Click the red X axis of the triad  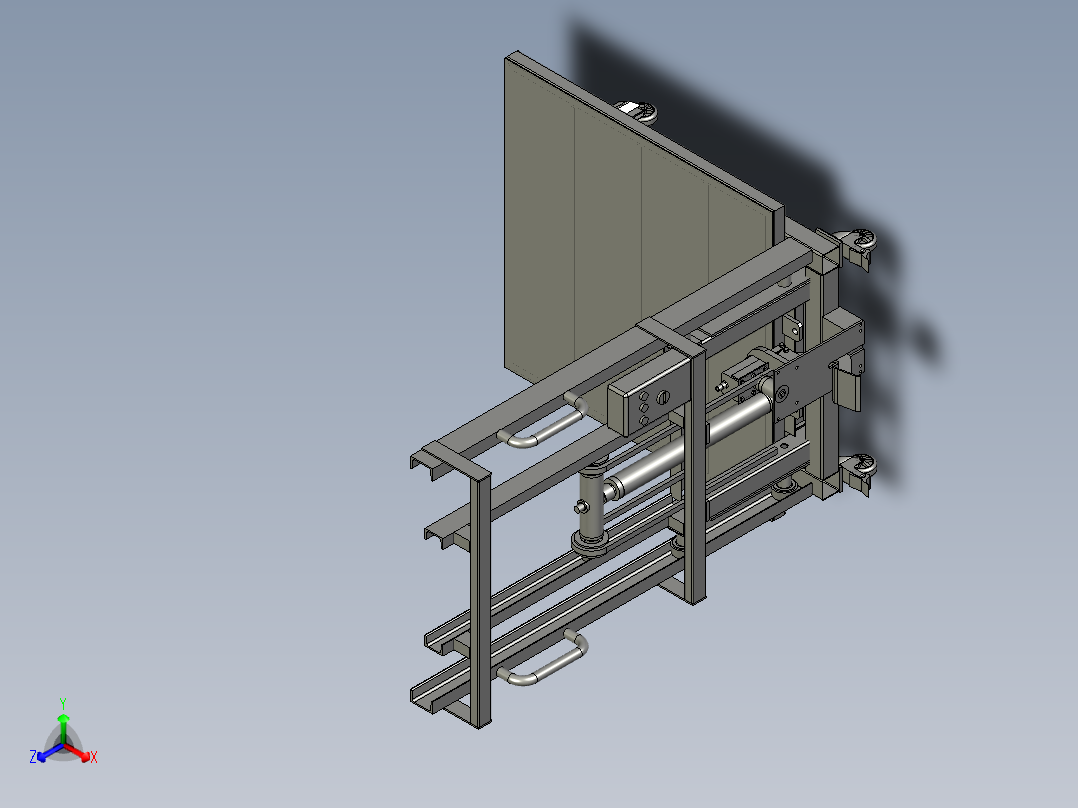(x=81, y=754)
